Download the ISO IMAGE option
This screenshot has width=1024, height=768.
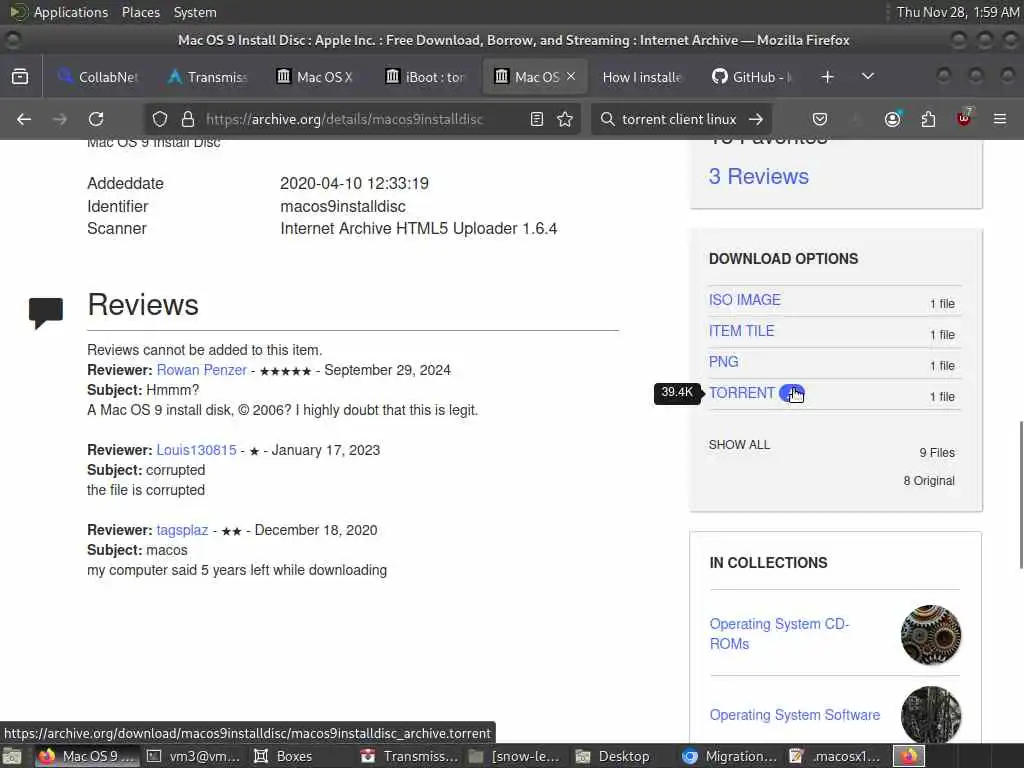click(x=744, y=300)
